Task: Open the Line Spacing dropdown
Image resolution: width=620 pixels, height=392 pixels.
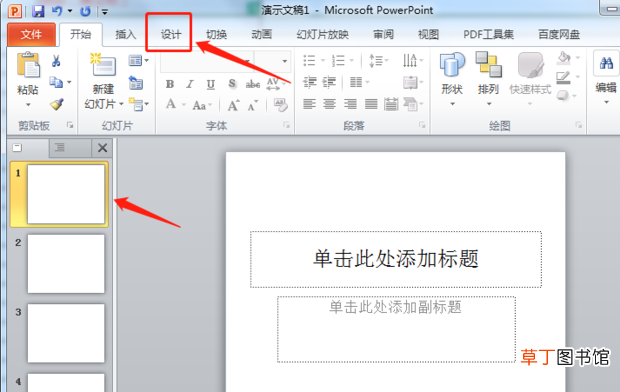Action: click(378, 61)
